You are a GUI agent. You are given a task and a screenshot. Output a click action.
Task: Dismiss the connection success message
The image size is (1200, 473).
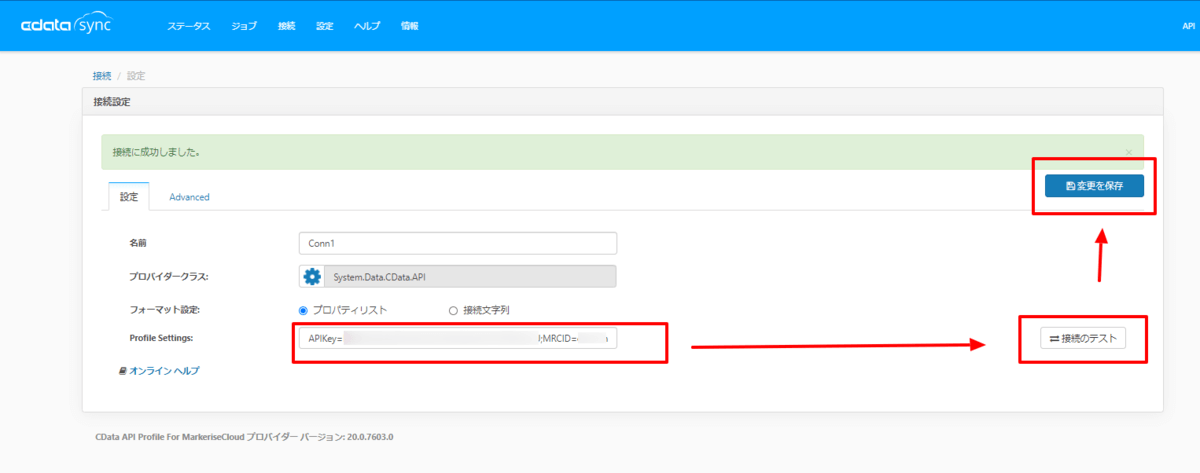(1129, 152)
